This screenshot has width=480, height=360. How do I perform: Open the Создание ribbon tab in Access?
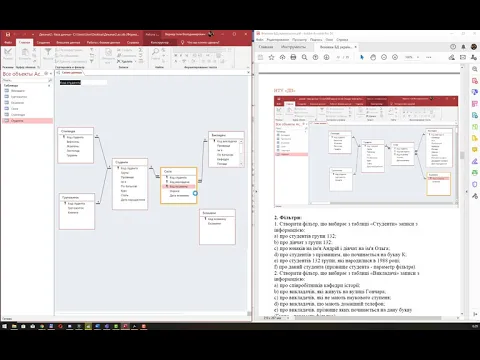(x=43, y=42)
